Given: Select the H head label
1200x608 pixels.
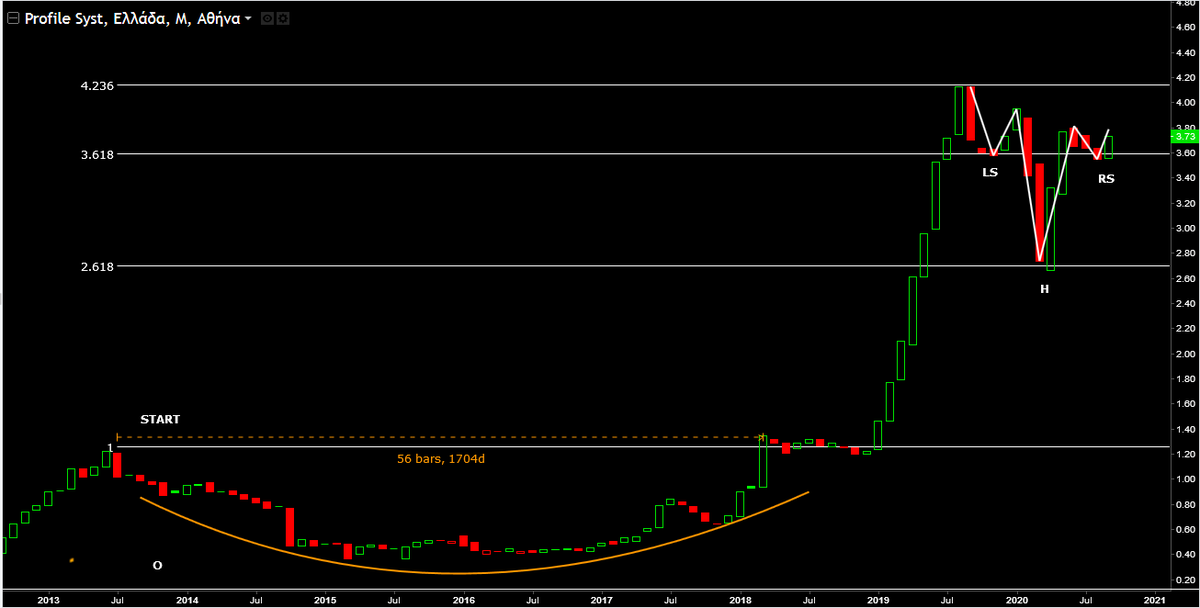Looking at the screenshot, I should [1044, 288].
